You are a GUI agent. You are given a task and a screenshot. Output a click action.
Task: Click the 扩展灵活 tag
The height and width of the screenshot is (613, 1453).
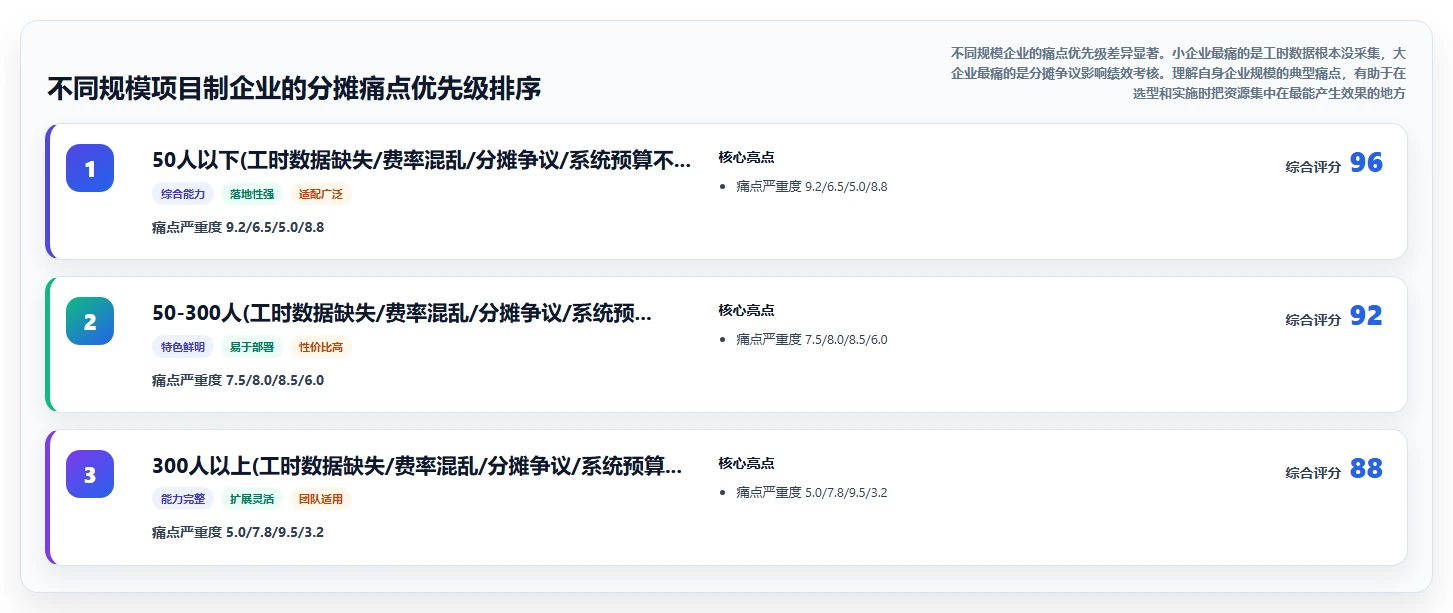click(252, 499)
